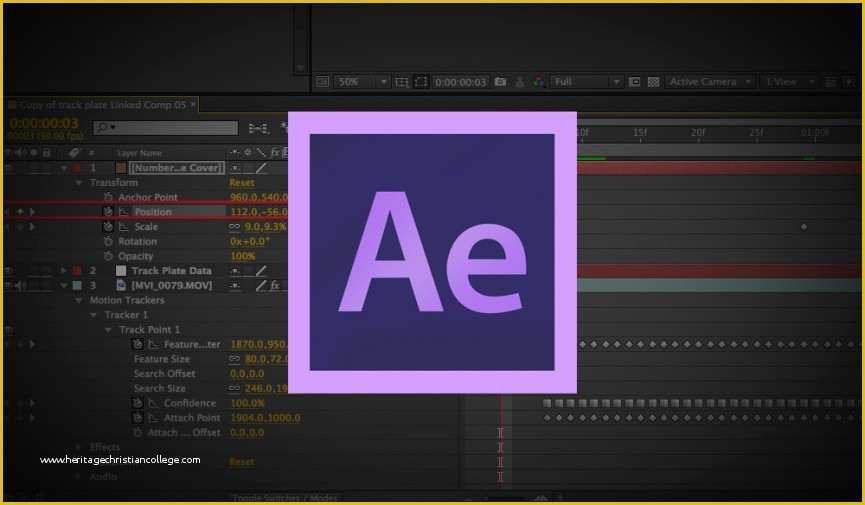Open graph editor for Position property
This screenshot has height=505, width=865.
(x=124, y=212)
